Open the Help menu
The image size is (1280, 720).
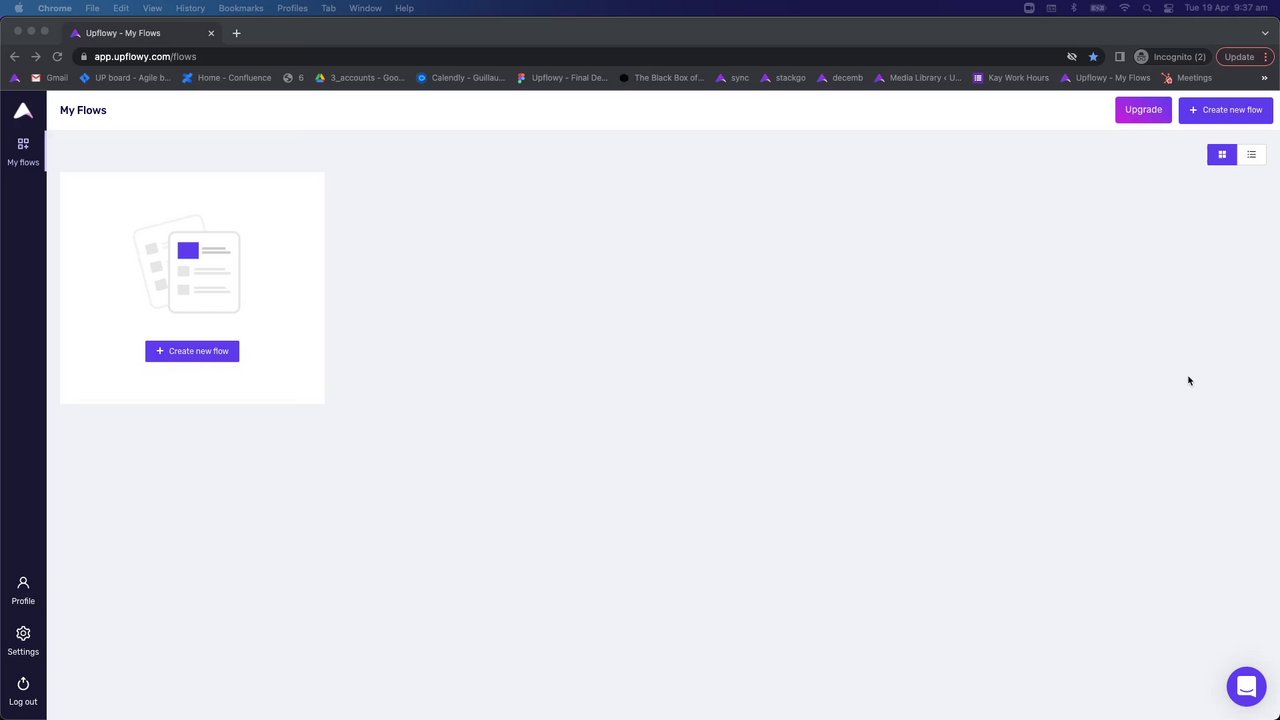[404, 8]
